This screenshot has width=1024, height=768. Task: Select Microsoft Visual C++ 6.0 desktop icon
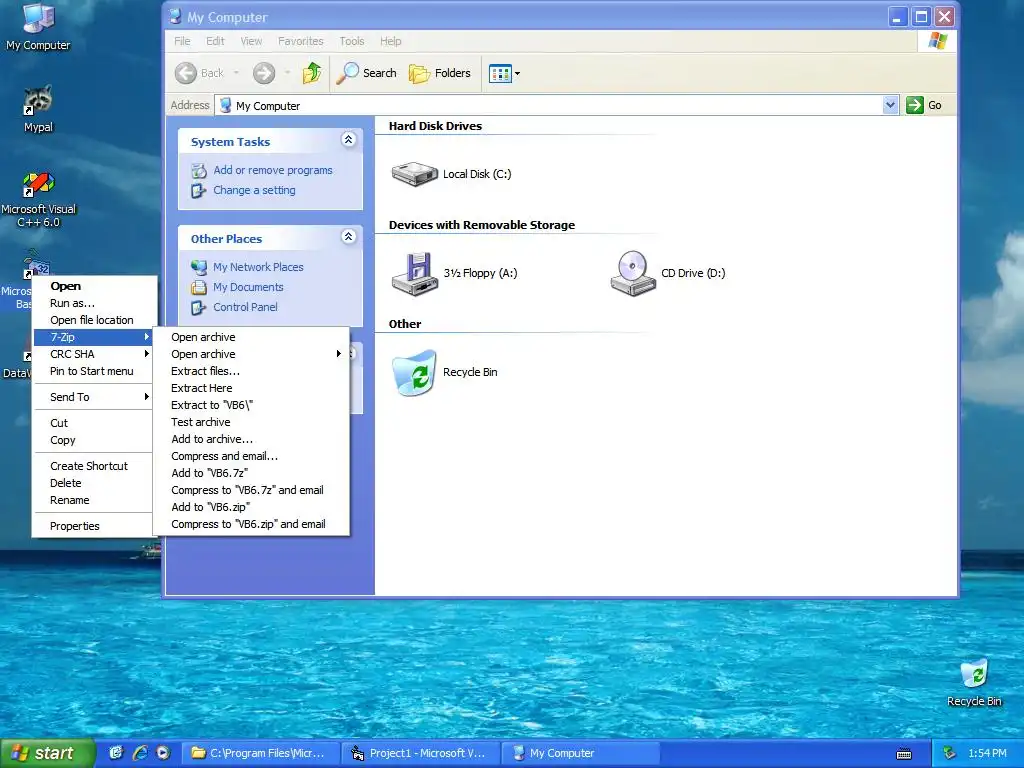[x=38, y=200]
